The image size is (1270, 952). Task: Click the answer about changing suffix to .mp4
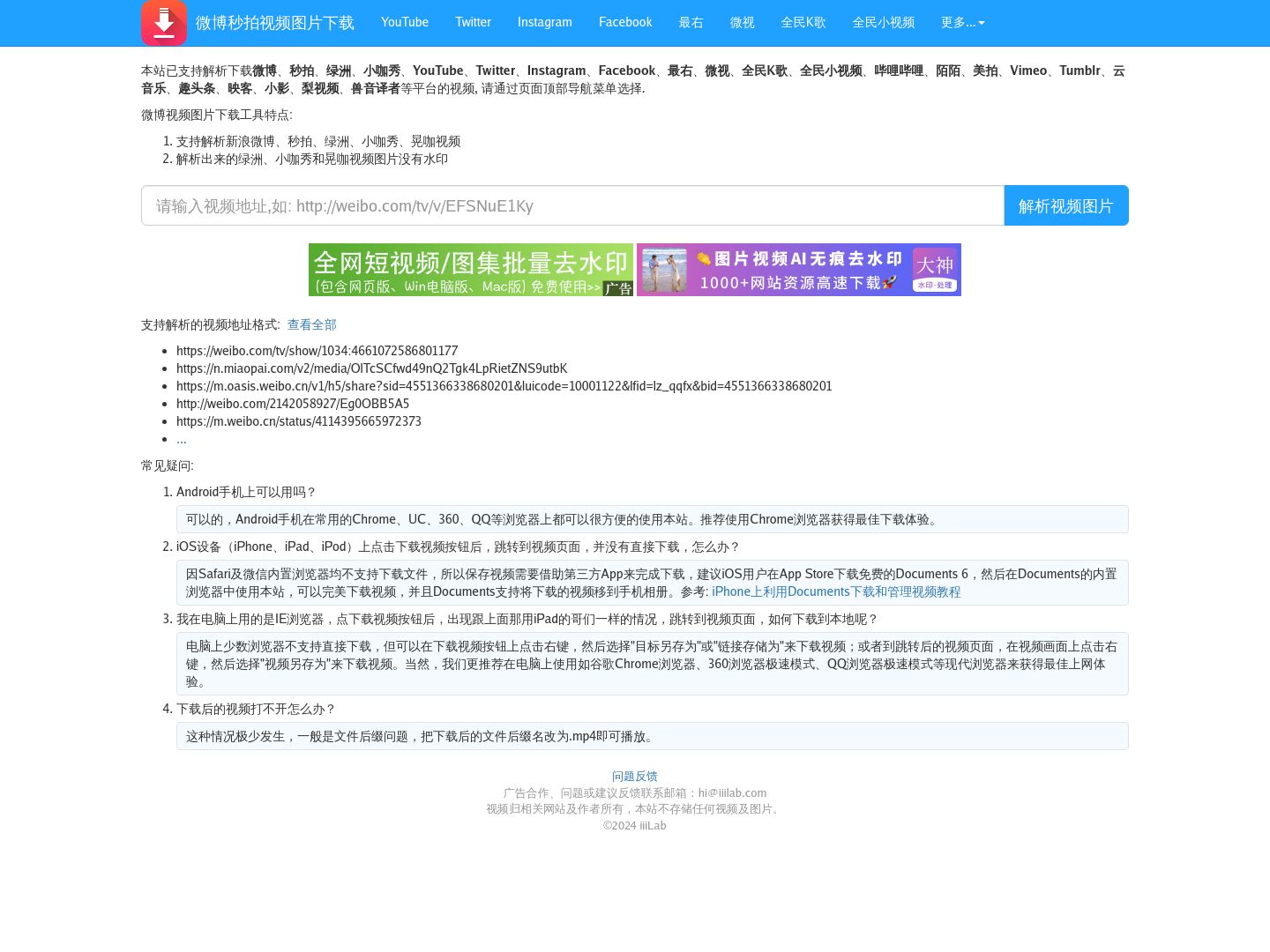click(652, 736)
